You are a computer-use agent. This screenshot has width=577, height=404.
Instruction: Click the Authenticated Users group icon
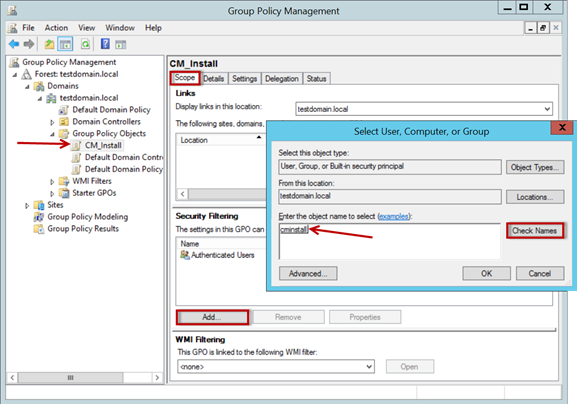pyautogui.click(x=185, y=255)
